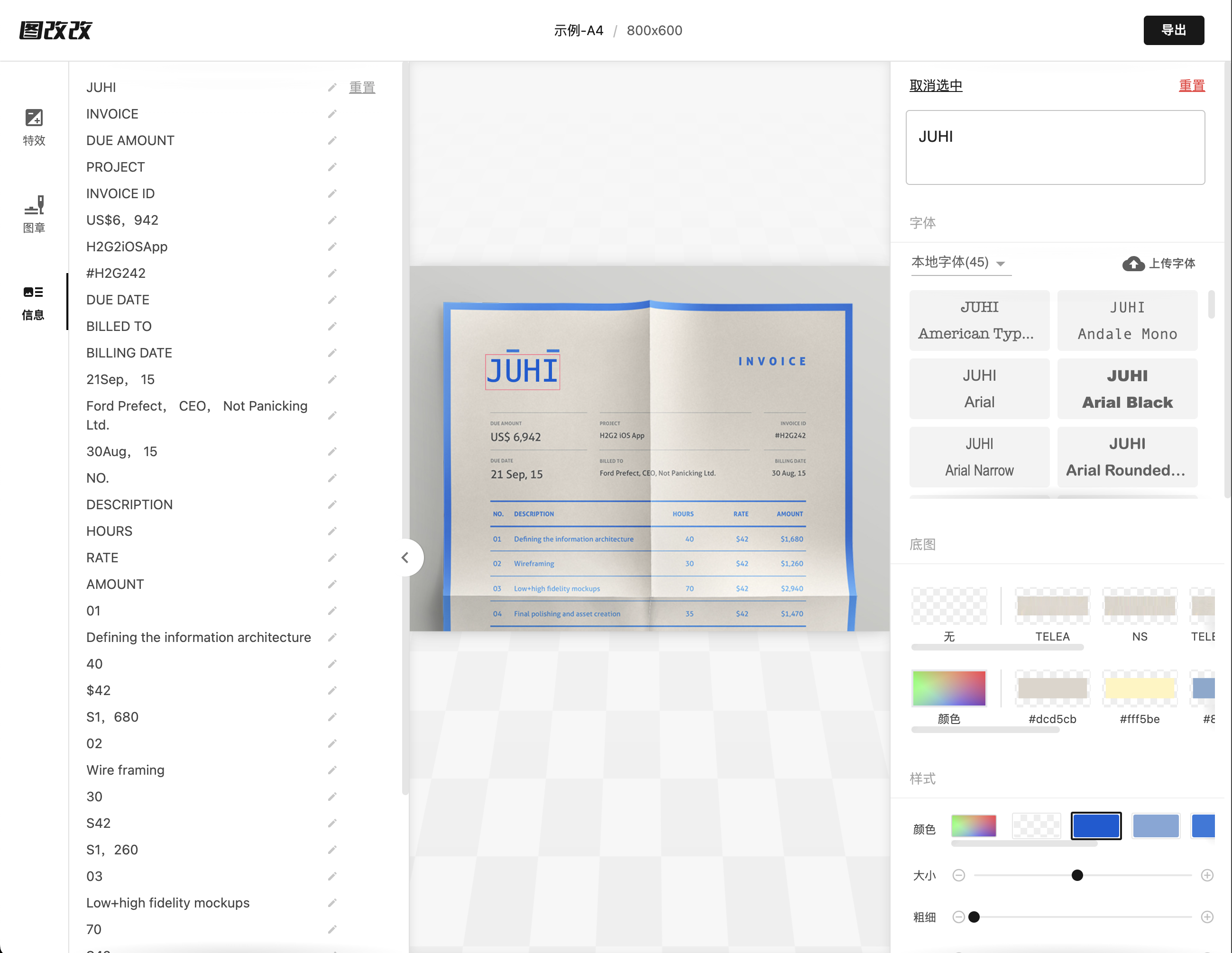The height and width of the screenshot is (953, 1232).
Task: Open the 特效 effects panel icon
Action: (x=34, y=118)
